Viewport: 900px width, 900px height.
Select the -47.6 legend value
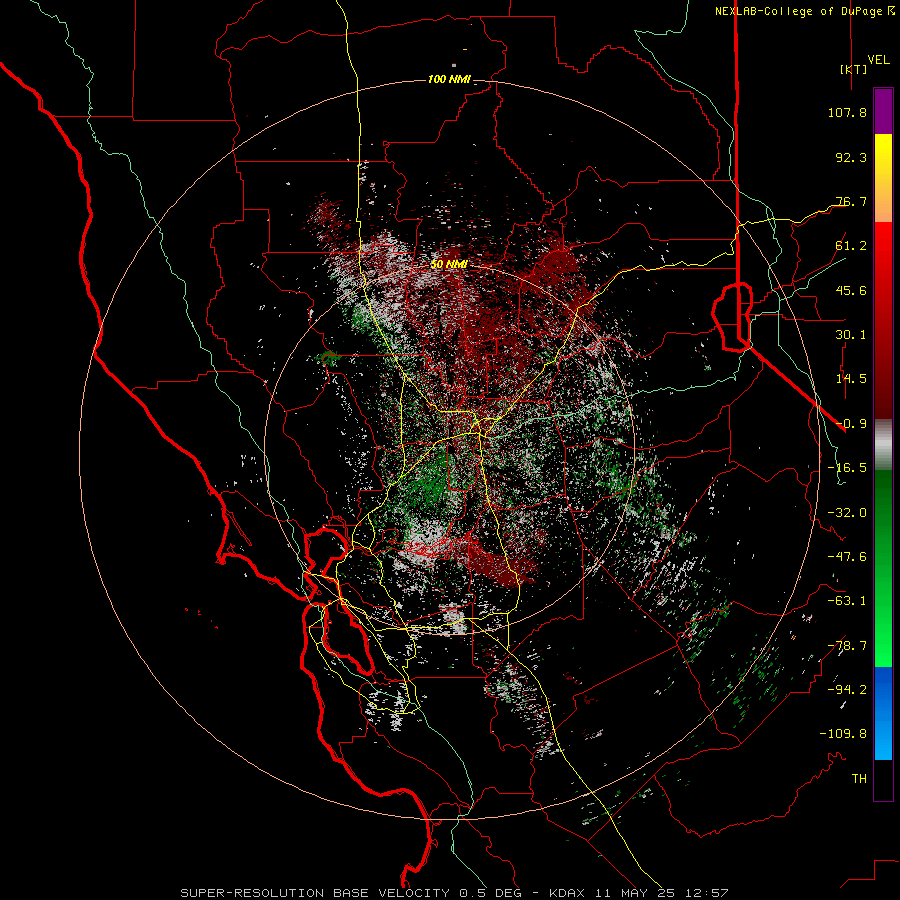pyautogui.click(x=847, y=557)
